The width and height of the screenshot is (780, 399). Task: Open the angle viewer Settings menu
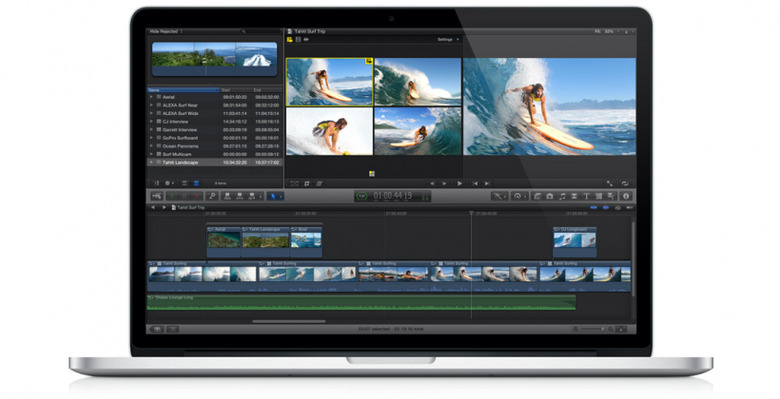click(447, 40)
